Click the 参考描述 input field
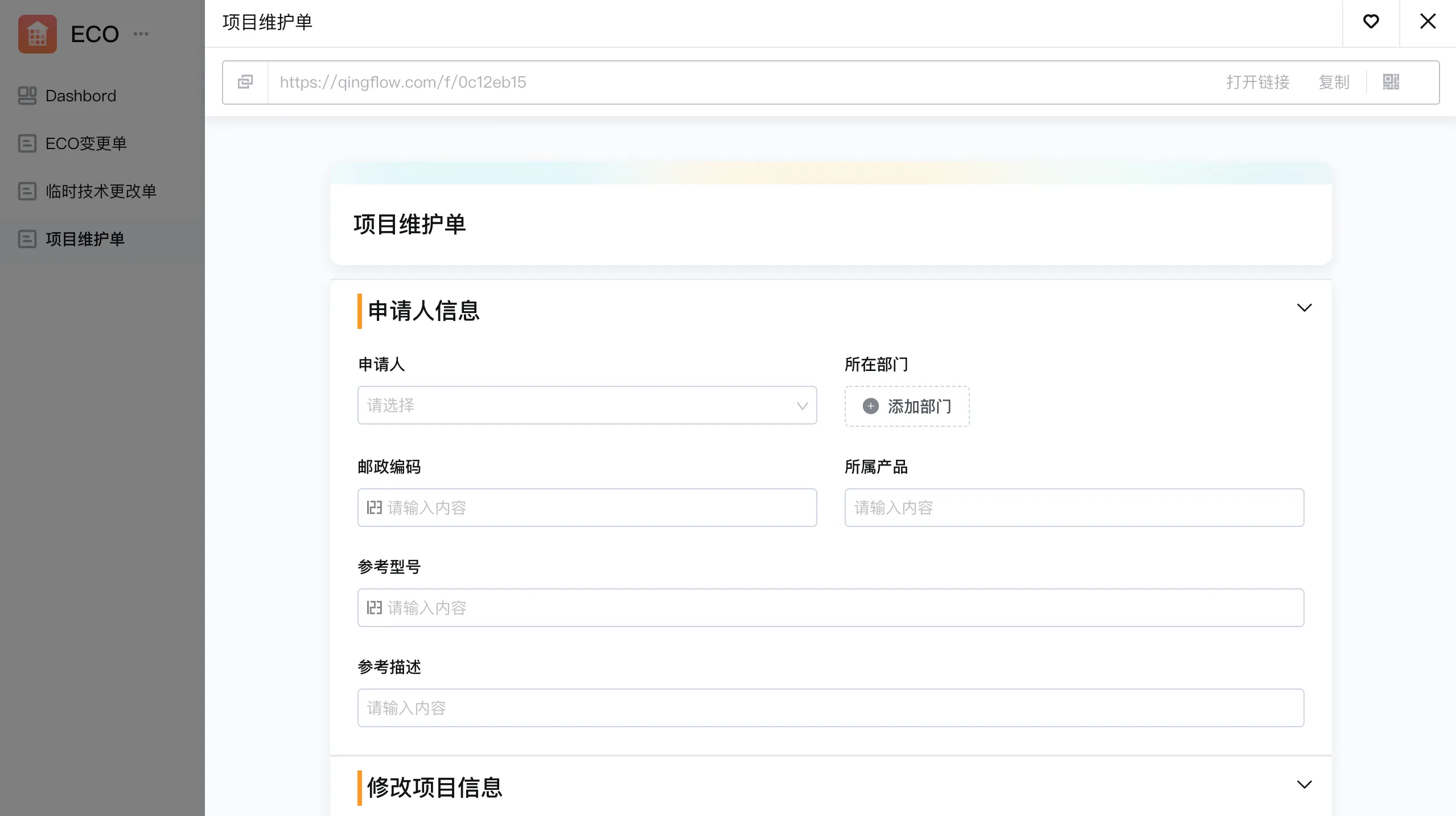 (x=830, y=708)
